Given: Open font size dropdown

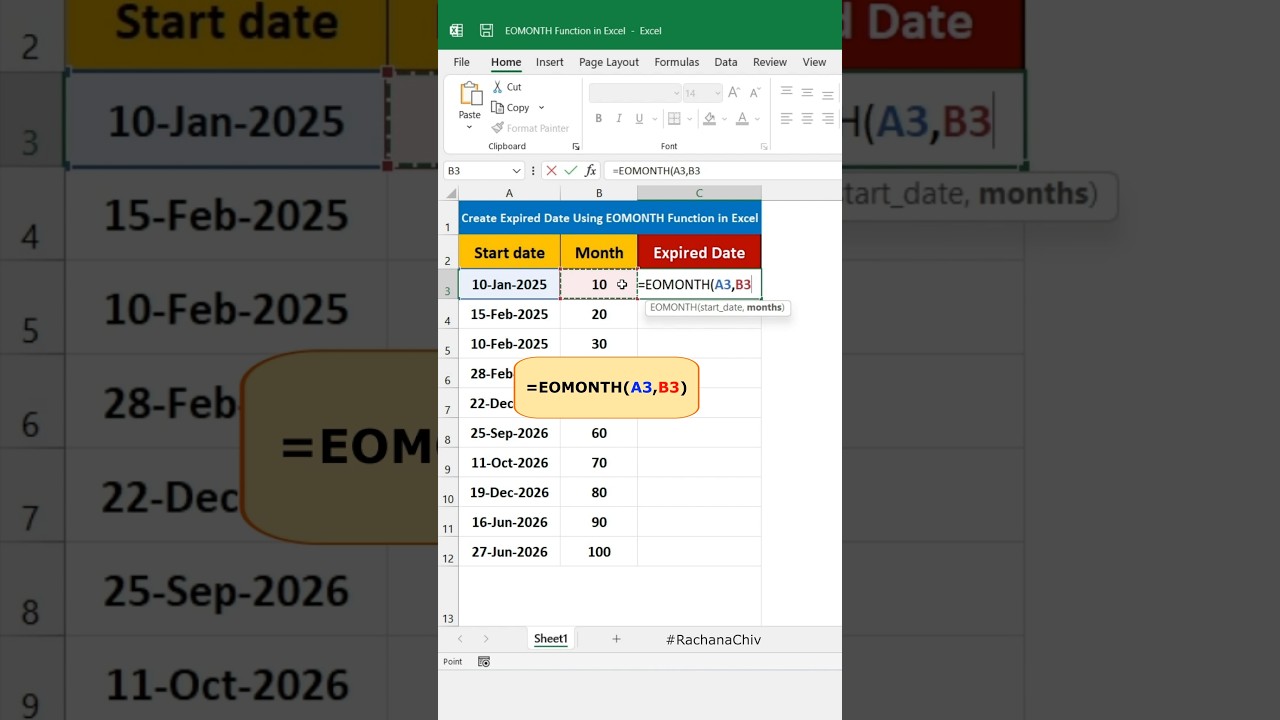Looking at the screenshot, I should (x=716, y=93).
